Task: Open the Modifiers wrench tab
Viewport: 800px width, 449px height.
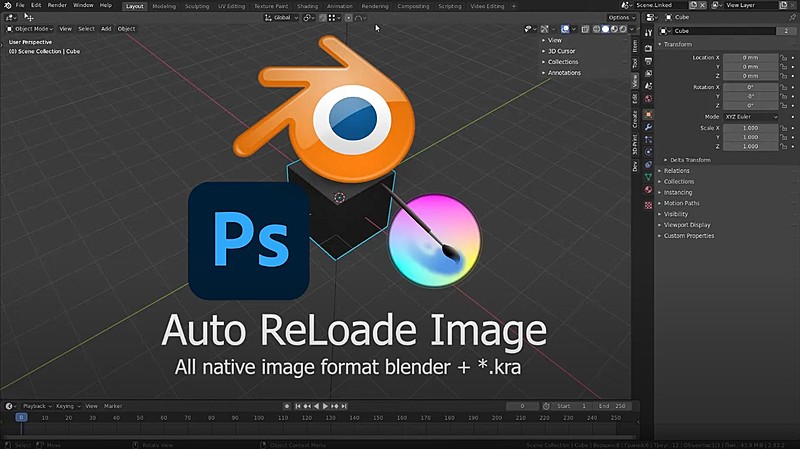Action: tap(648, 127)
